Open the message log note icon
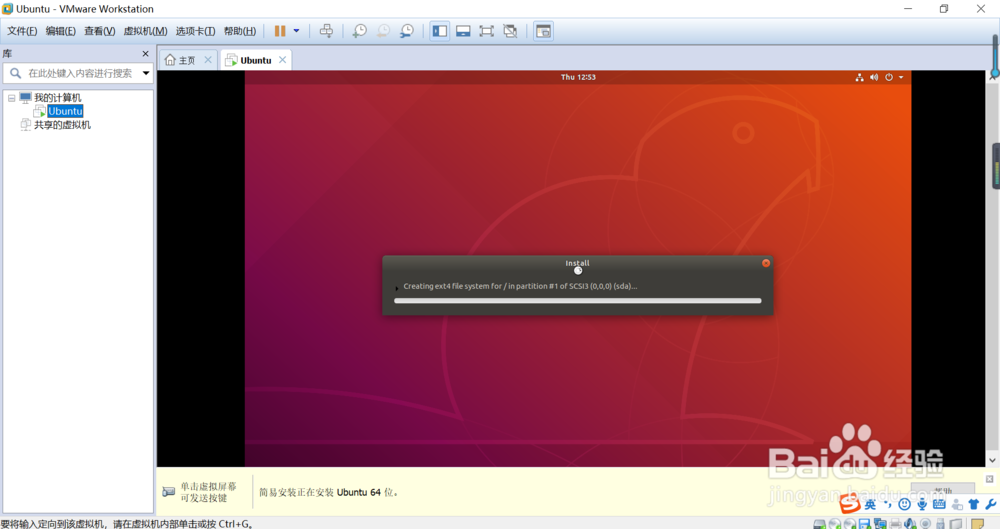Image resolution: width=1000 pixels, height=529 pixels. [x=977, y=524]
